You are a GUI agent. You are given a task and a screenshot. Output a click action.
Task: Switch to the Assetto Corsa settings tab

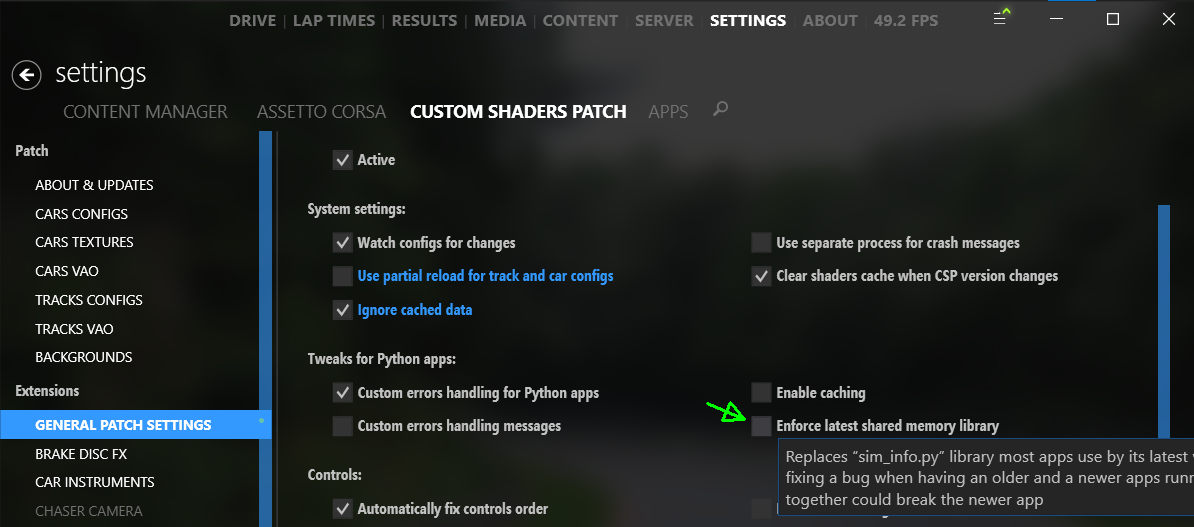321,112
